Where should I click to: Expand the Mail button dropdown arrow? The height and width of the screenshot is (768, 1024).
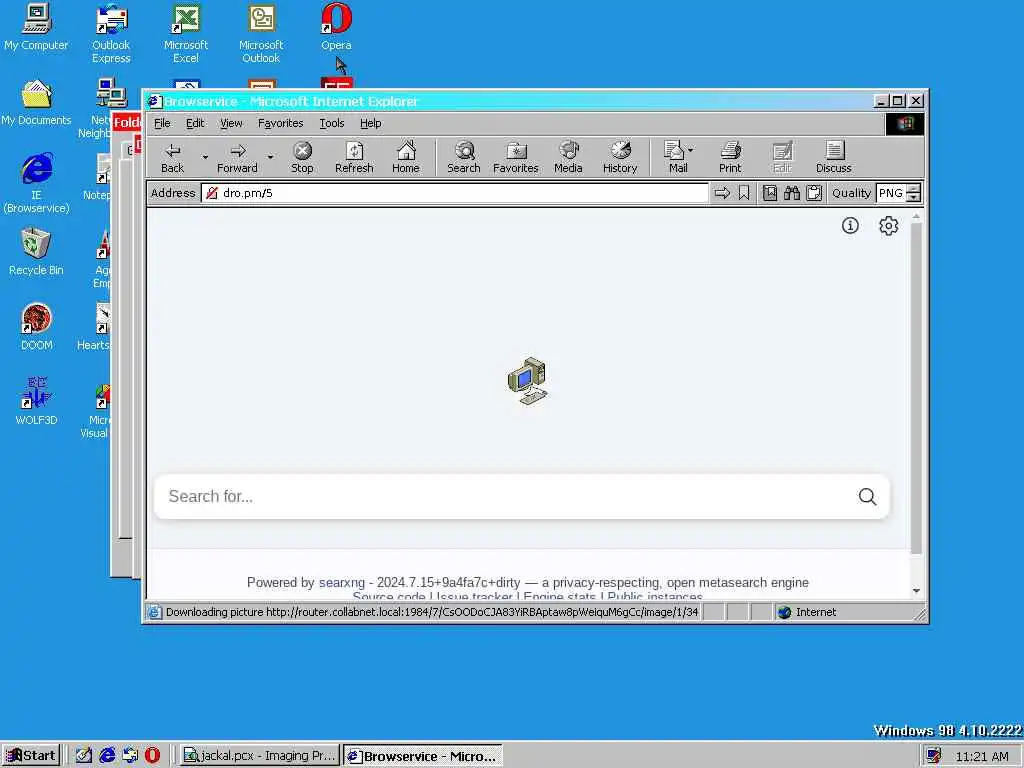691,150
